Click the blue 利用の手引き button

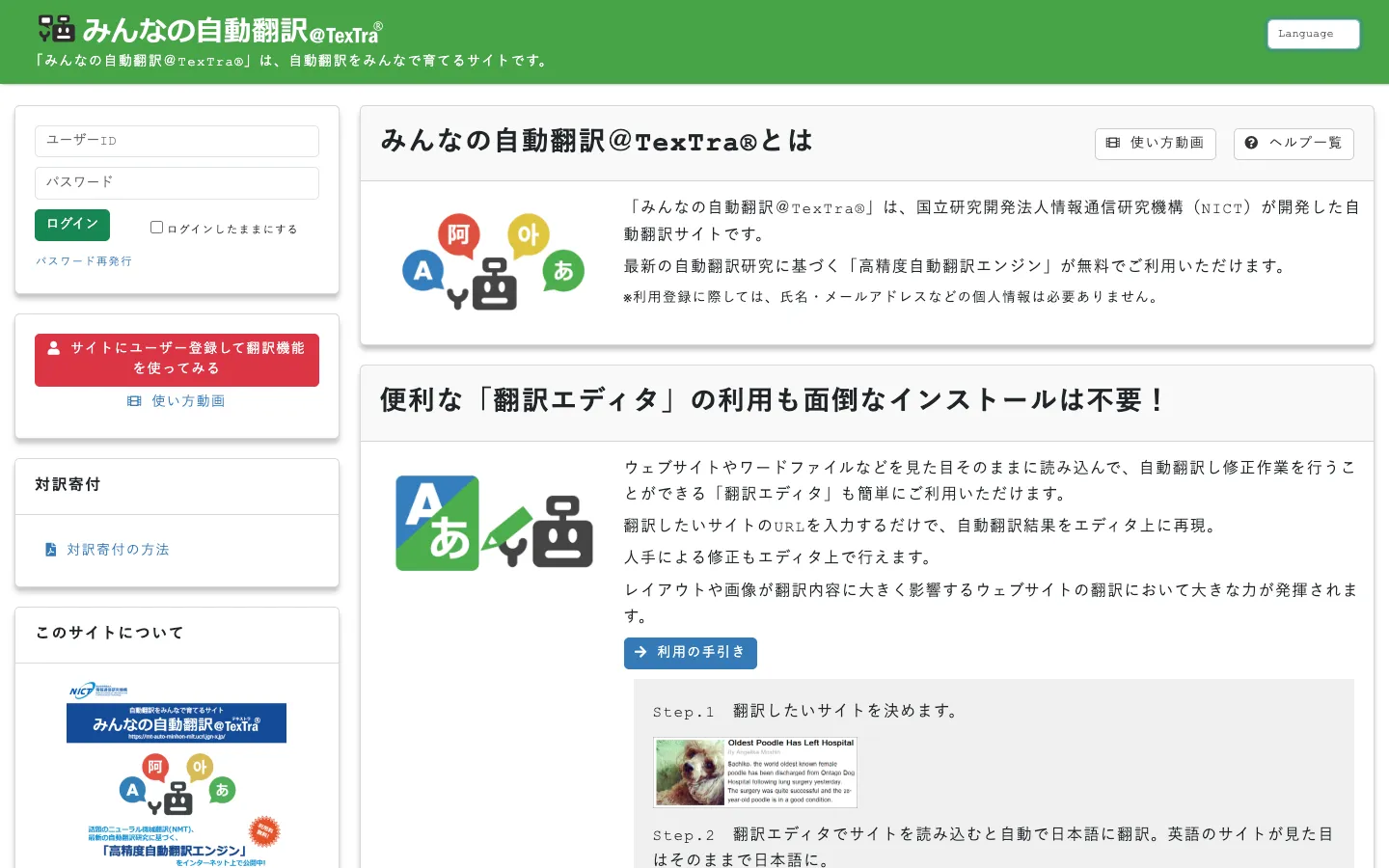point(691,653)
